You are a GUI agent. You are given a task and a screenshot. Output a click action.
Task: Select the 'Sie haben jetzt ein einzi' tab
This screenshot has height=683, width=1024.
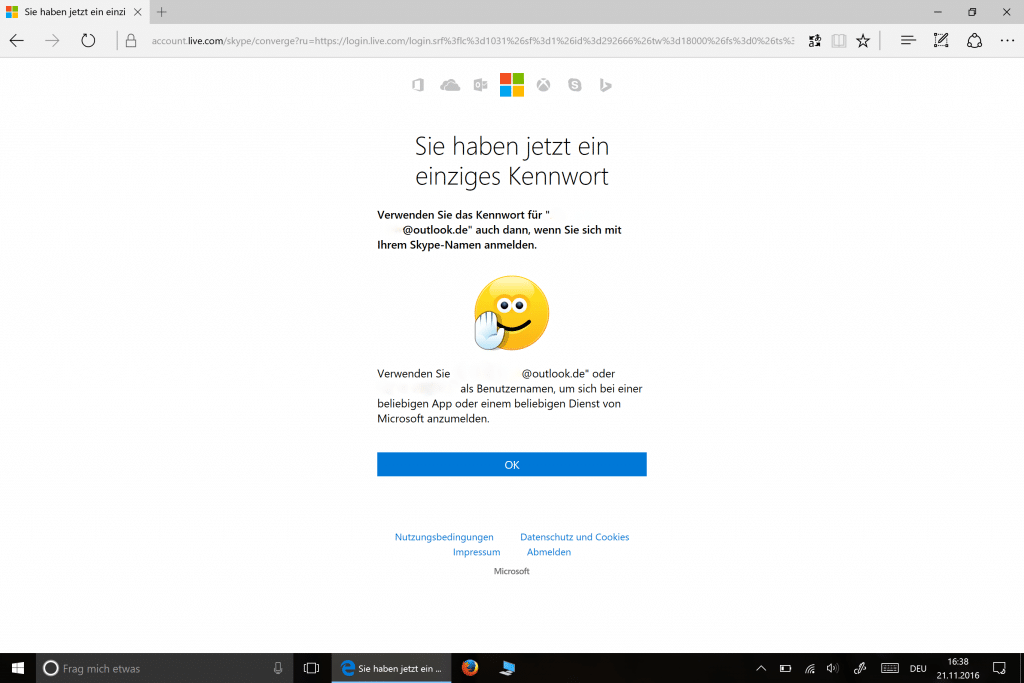coord(75,12)
